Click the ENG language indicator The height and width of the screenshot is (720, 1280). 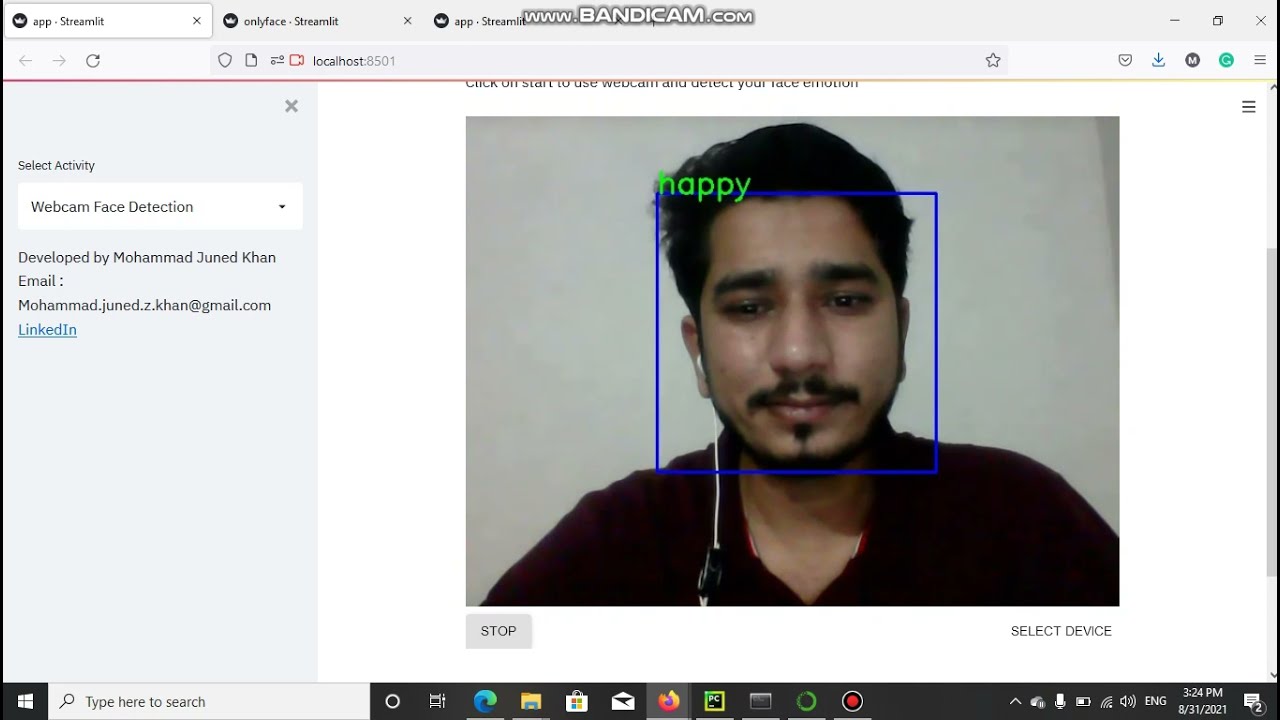(x=1155, y=701)
